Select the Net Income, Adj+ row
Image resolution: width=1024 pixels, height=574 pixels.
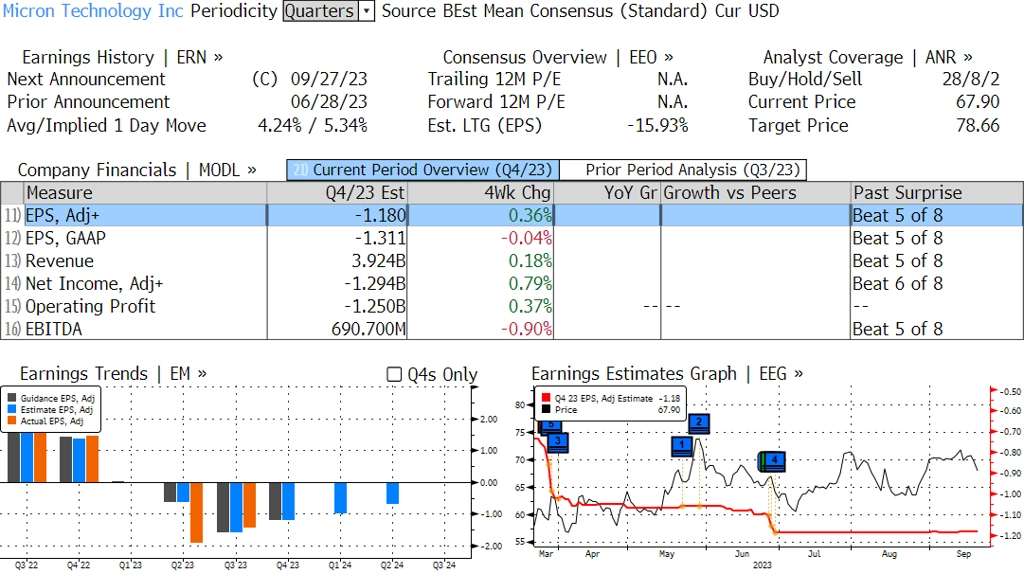pyautogui.click(x=511, y=283)
